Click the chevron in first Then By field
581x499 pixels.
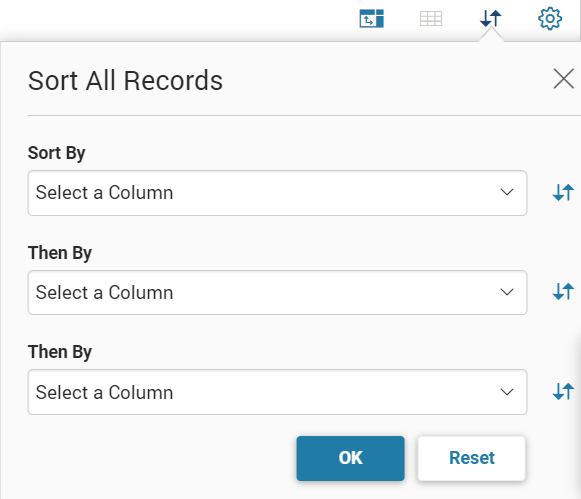(507, 292)
